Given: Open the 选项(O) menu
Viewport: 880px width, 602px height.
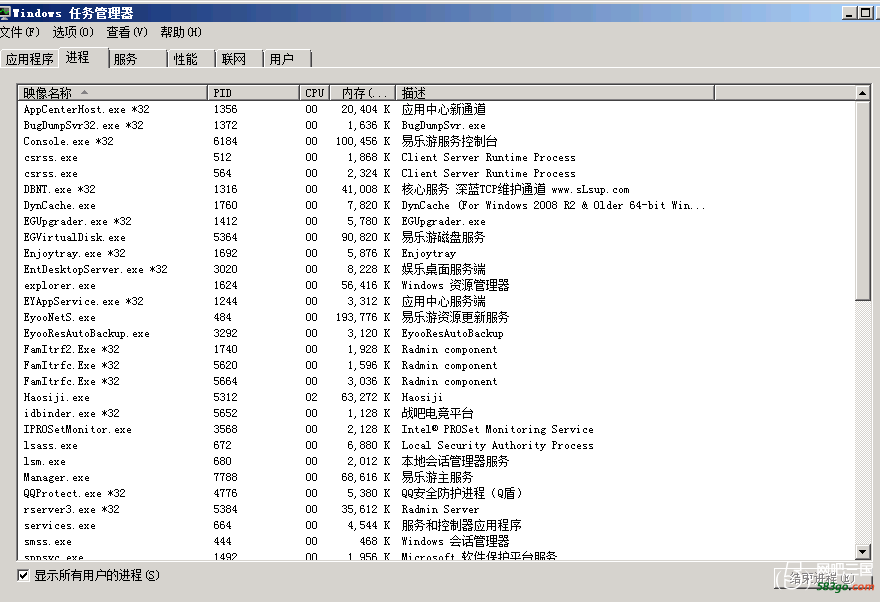Looking at the screenshot, I should [x=73, y=32].
